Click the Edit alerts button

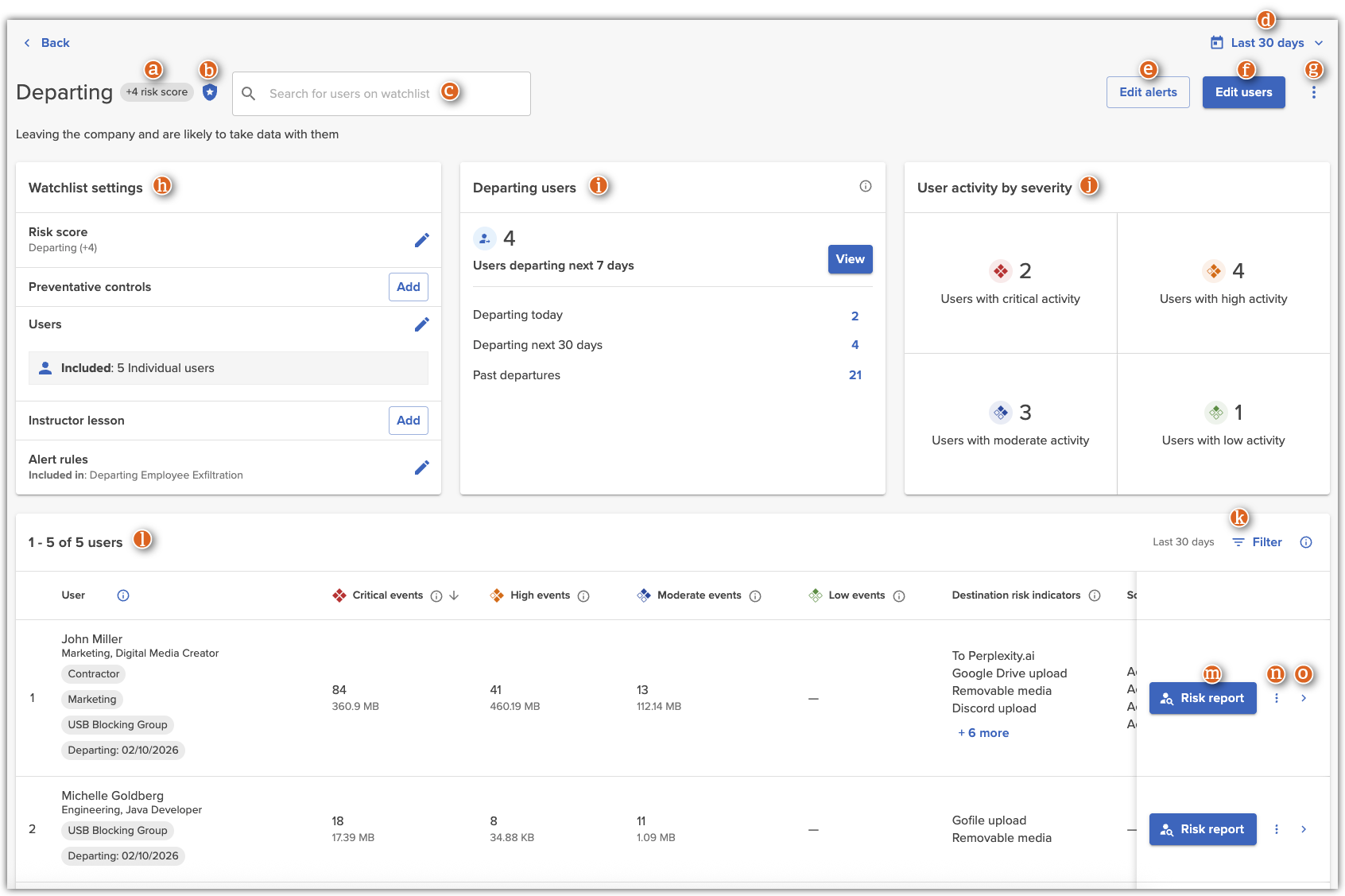(x=1147, y=92)
